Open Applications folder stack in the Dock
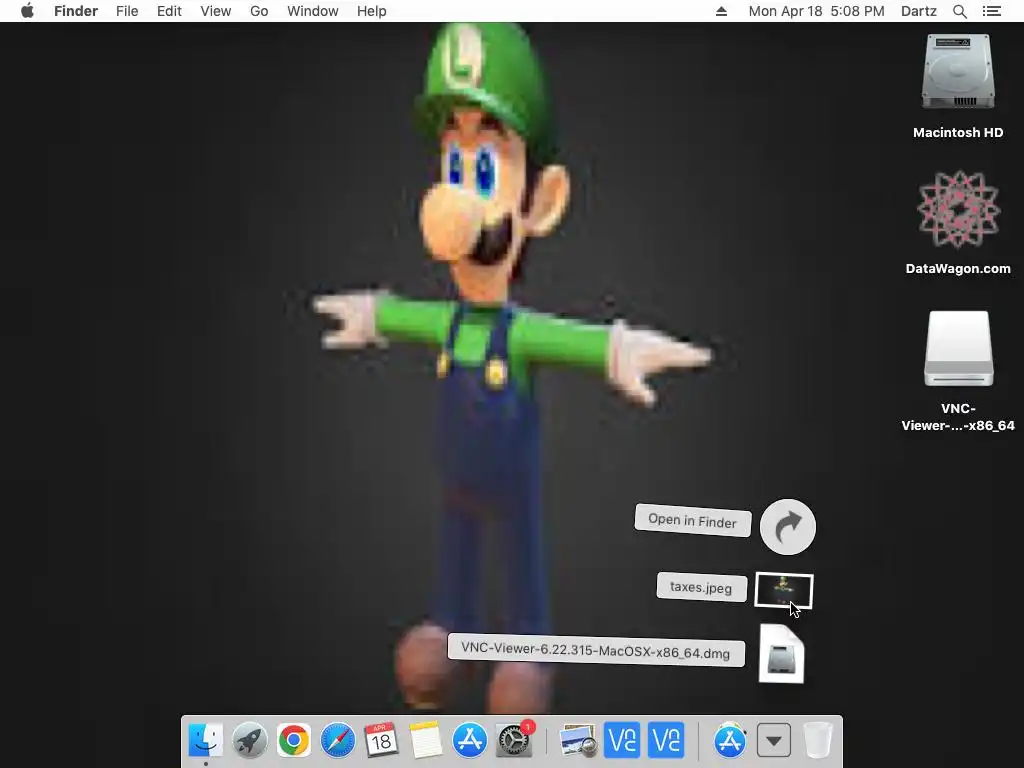The height and width of the screenshot is (768, 1024). point(729,741)
